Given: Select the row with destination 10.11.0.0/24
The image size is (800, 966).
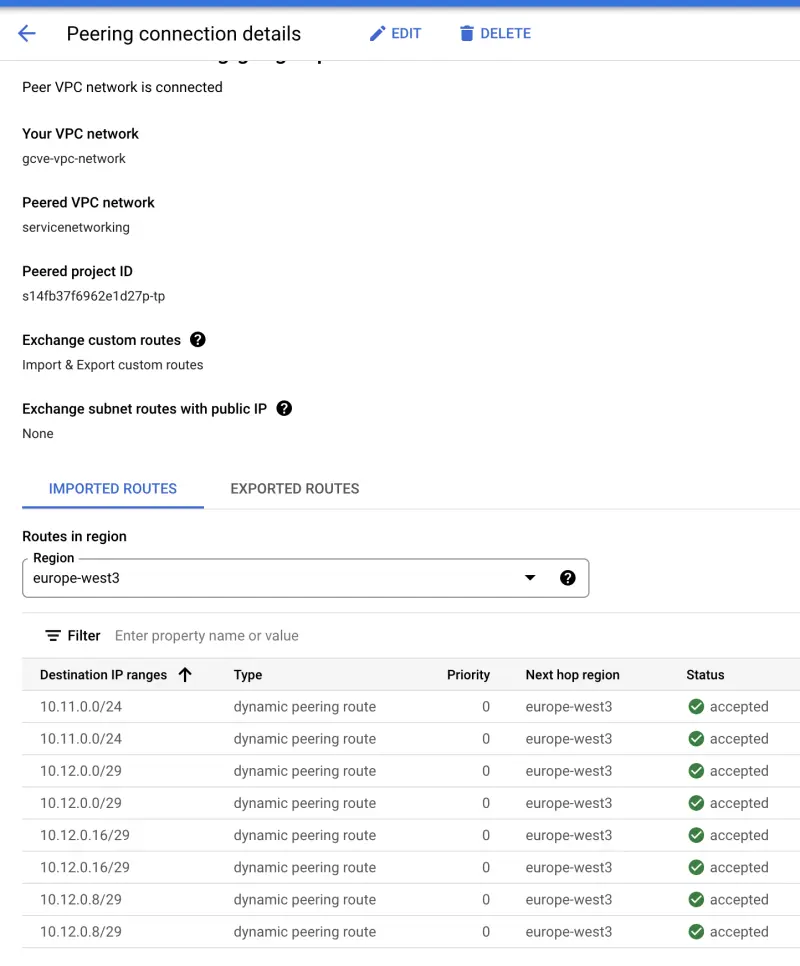Looking at the screenshot, I should 300,706.
